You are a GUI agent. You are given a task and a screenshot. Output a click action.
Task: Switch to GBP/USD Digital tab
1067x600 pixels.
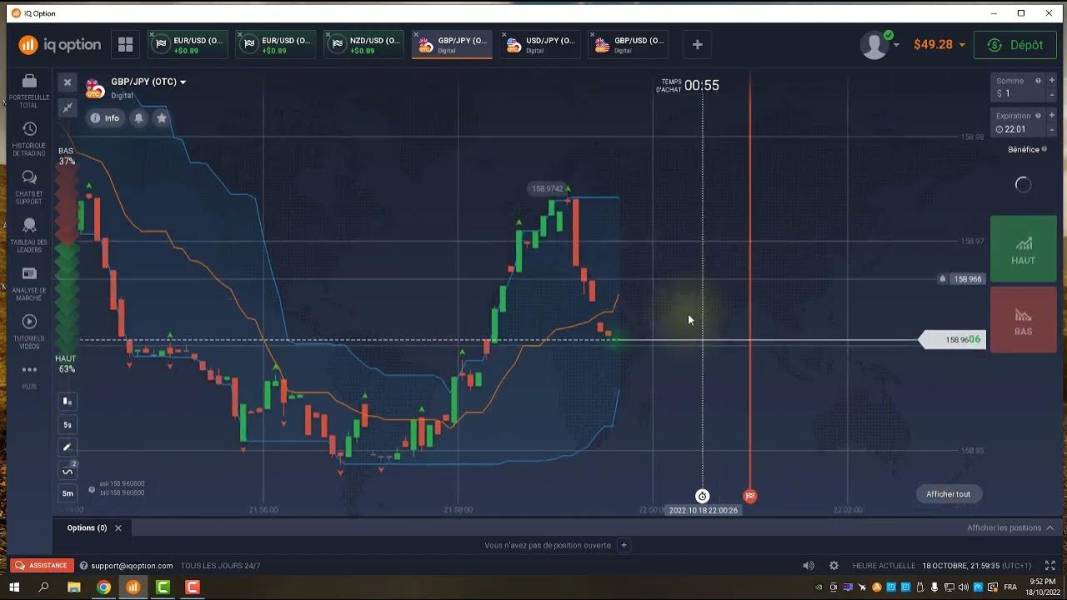click(x=629, y=44)
